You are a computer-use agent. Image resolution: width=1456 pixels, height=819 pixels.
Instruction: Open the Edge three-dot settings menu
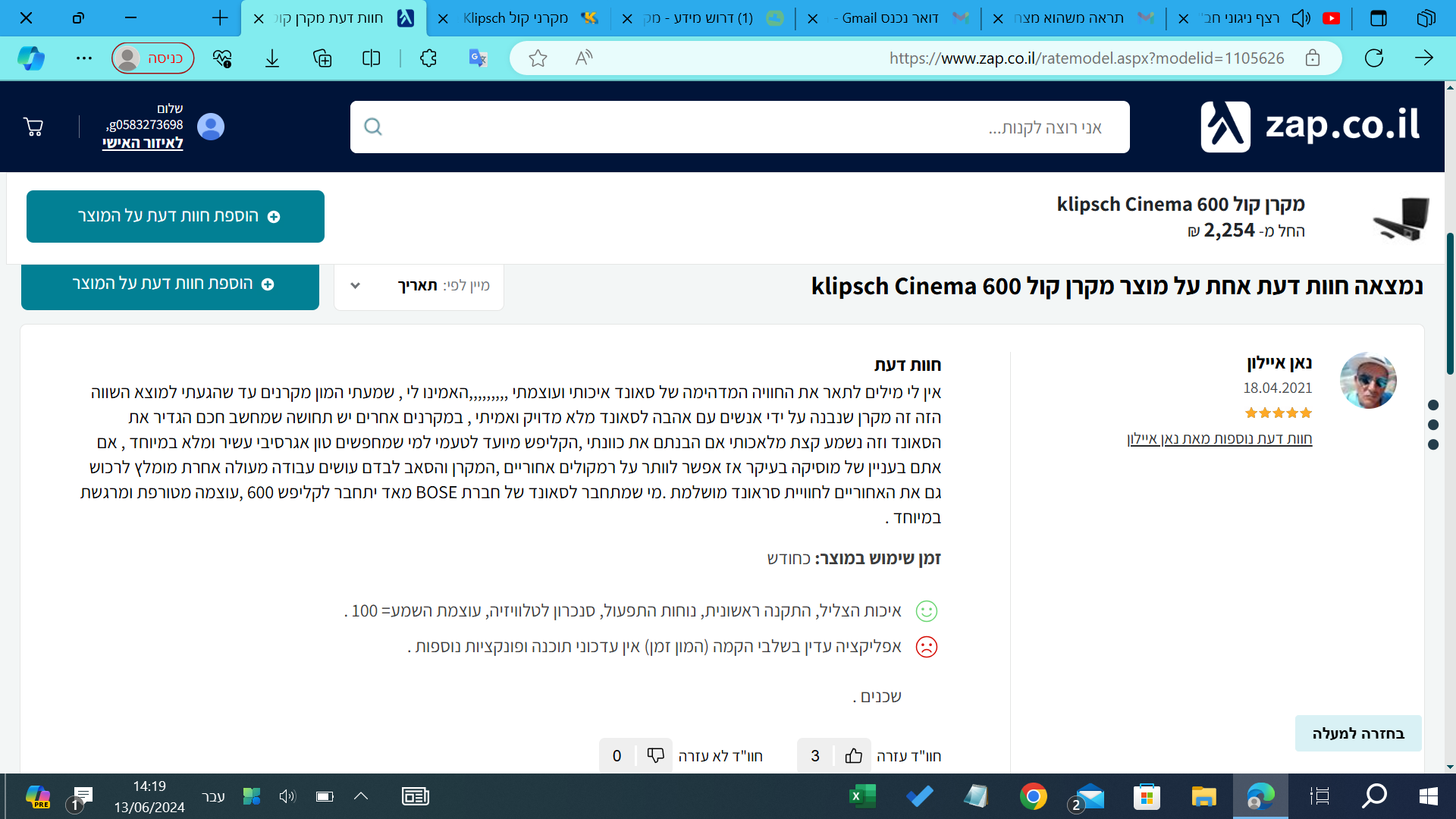tap(83, 58)
